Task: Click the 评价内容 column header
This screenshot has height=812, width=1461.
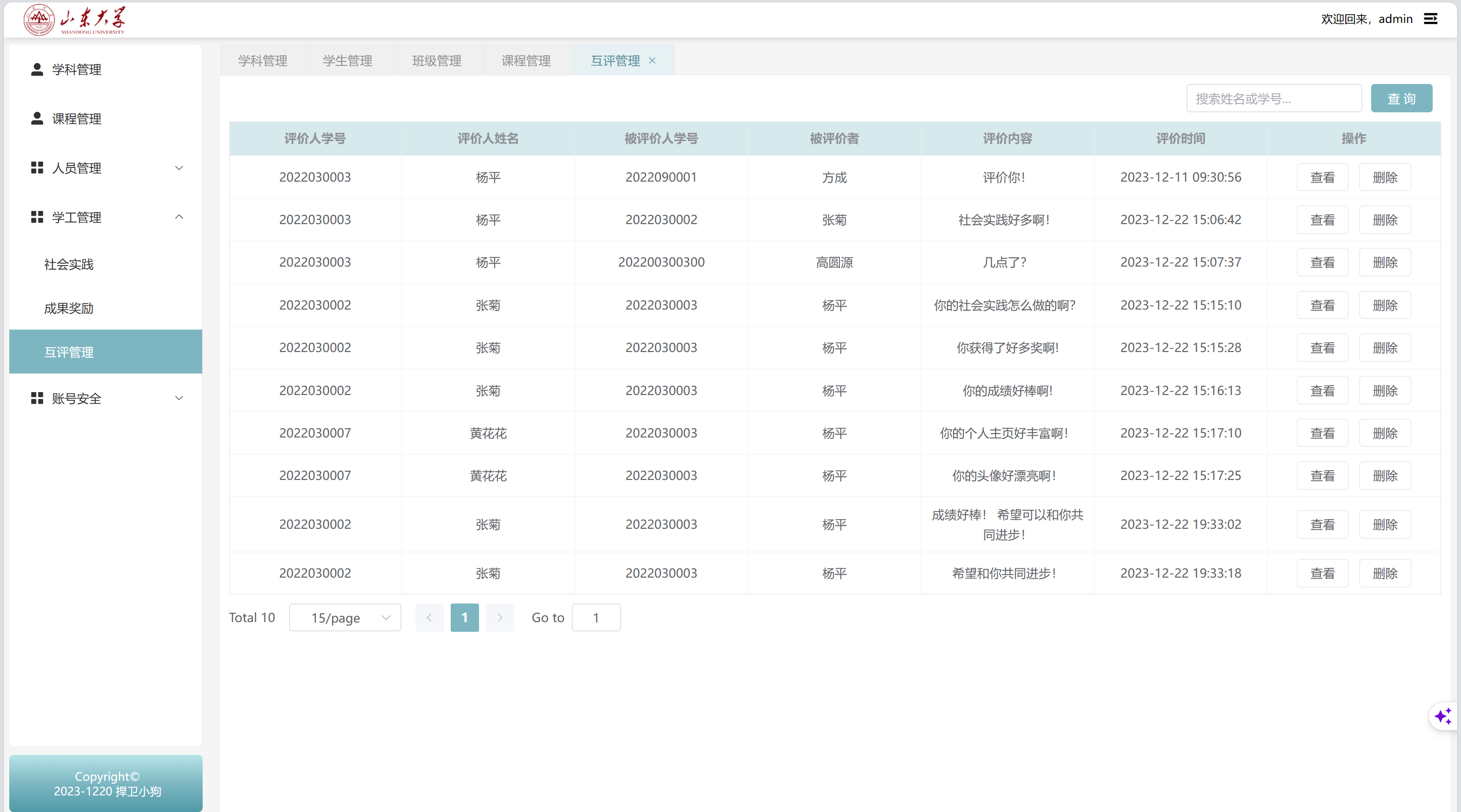Action: 1007,138
